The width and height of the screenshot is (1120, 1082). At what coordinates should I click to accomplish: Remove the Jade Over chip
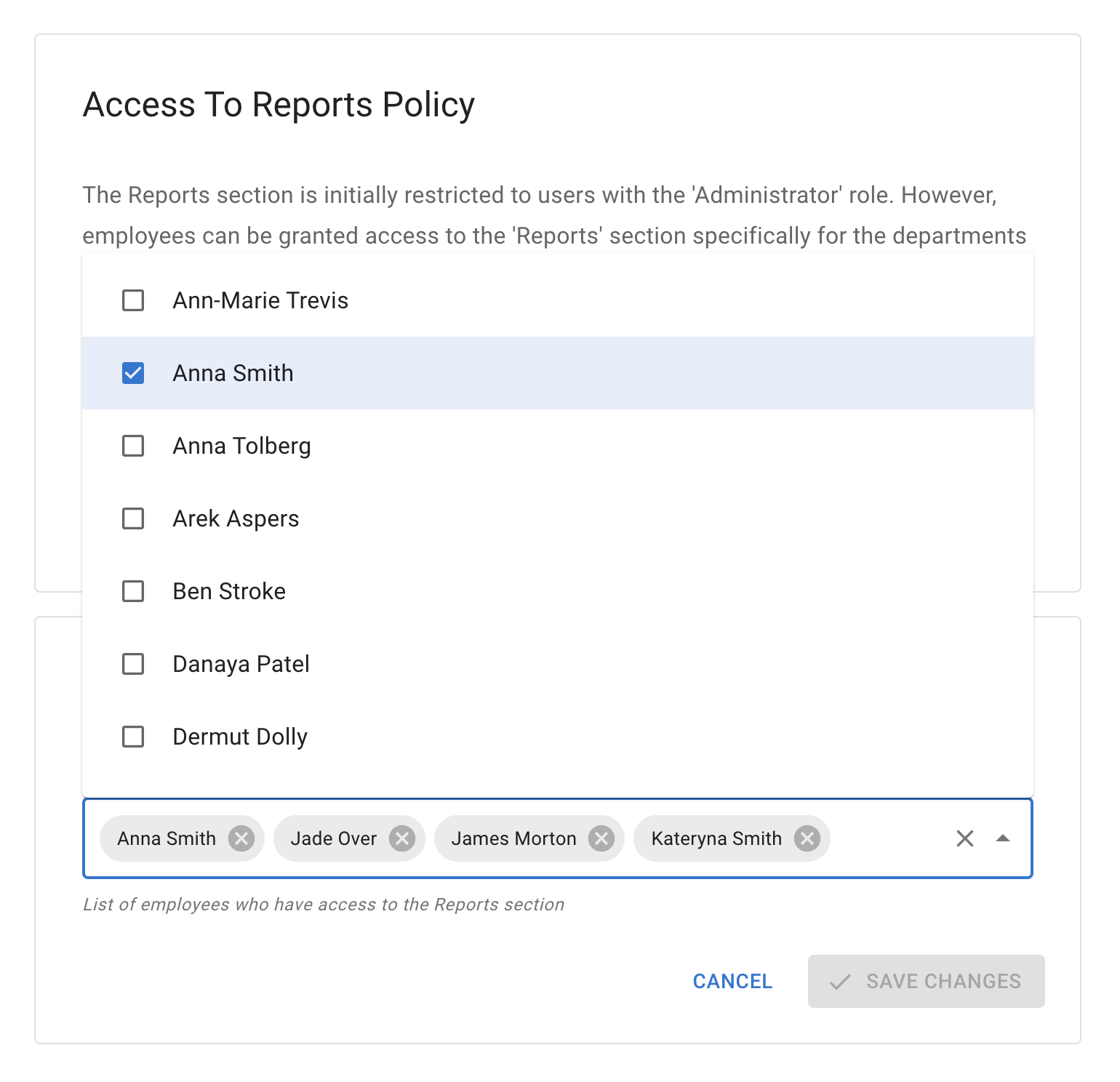tap(402, 838)
